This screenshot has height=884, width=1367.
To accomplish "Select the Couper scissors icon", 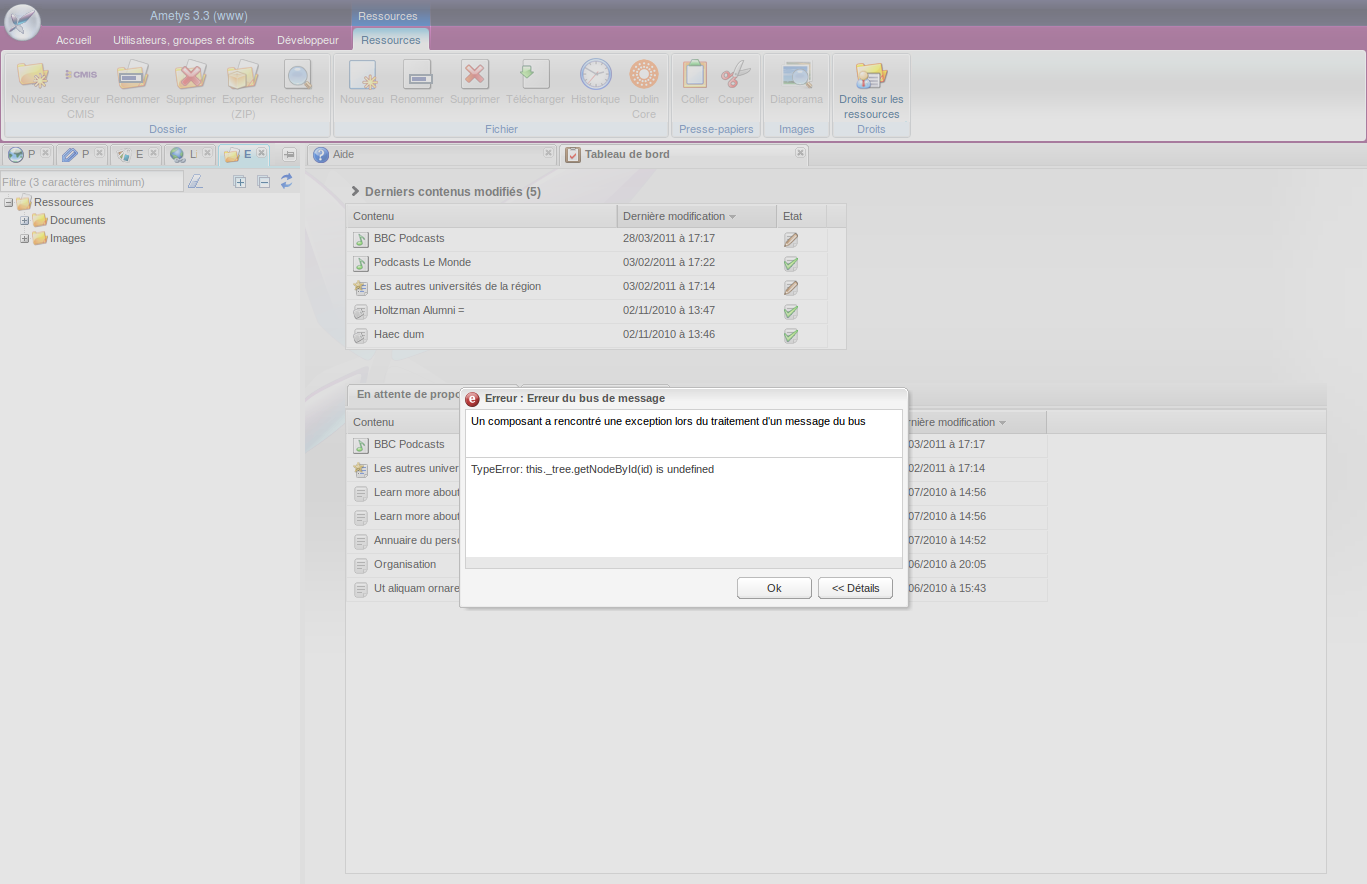I will point(735,76).
